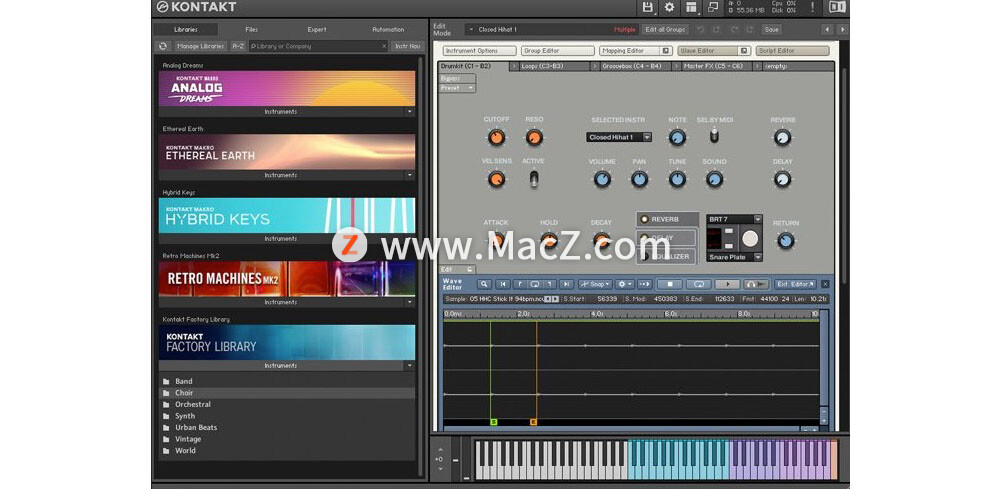Toggle the Edit lock tab above Wave Editor

456,269
